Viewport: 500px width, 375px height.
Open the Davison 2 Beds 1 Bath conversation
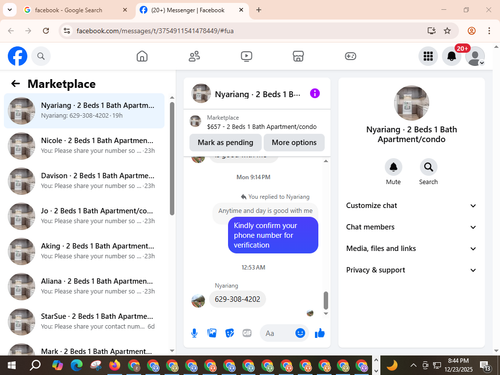[x=84, y=181]
